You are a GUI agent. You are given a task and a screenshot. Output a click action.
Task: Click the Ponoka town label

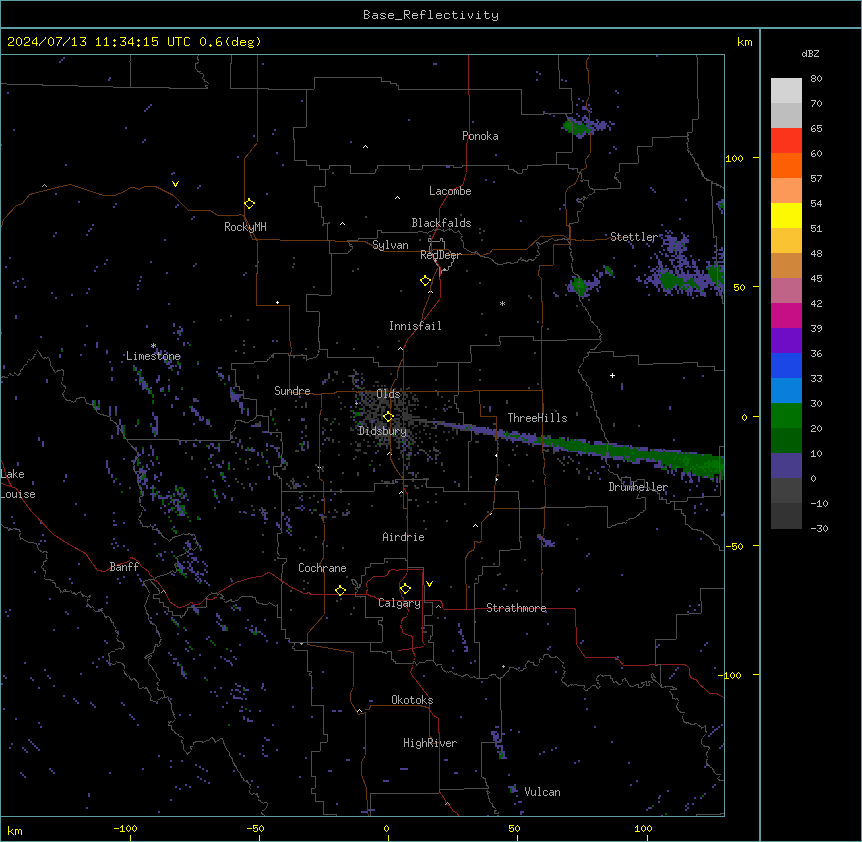coord(480,136)
